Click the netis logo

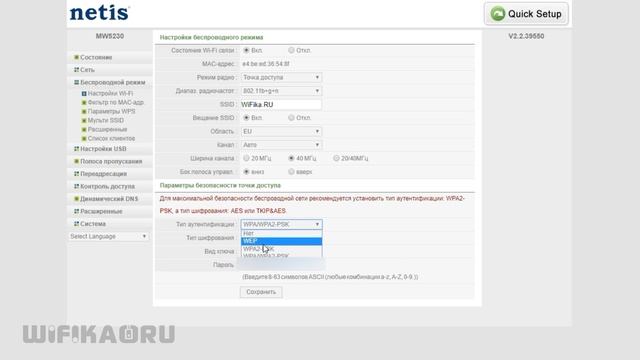[99, 13]
